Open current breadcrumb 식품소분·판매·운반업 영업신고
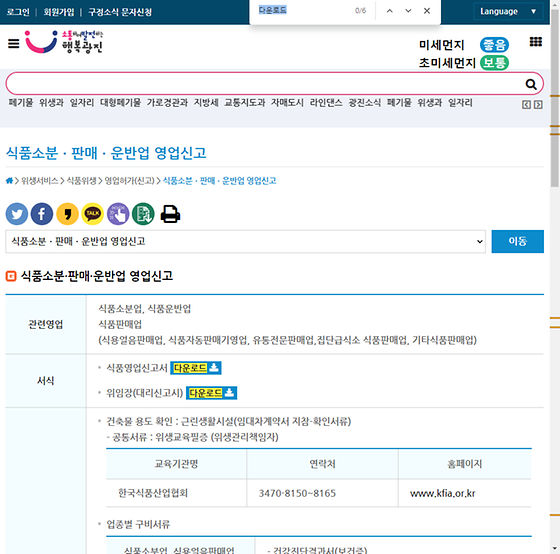The width and height of the screenshot is (560, 554). coord(220,181)
